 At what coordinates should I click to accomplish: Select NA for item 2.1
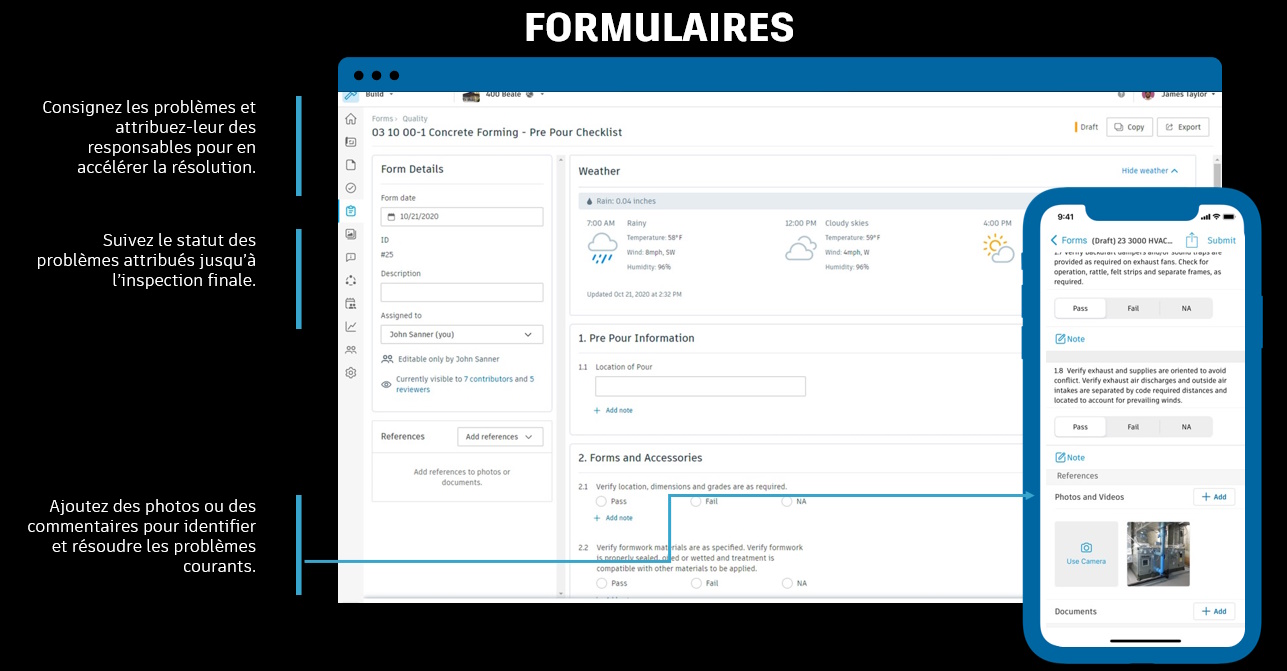[x=787, y=501]
